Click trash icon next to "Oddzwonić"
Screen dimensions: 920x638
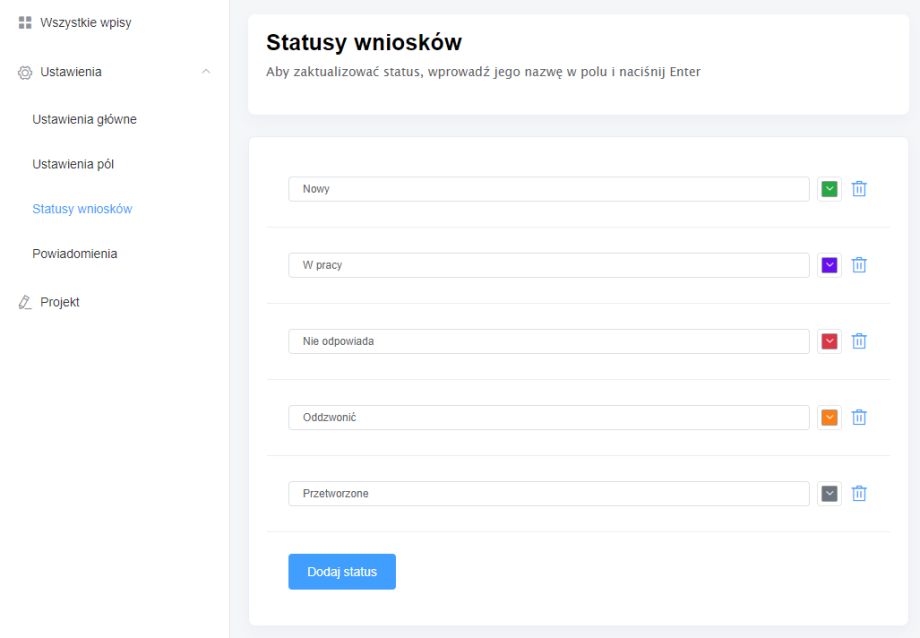[x=858, y=417]
